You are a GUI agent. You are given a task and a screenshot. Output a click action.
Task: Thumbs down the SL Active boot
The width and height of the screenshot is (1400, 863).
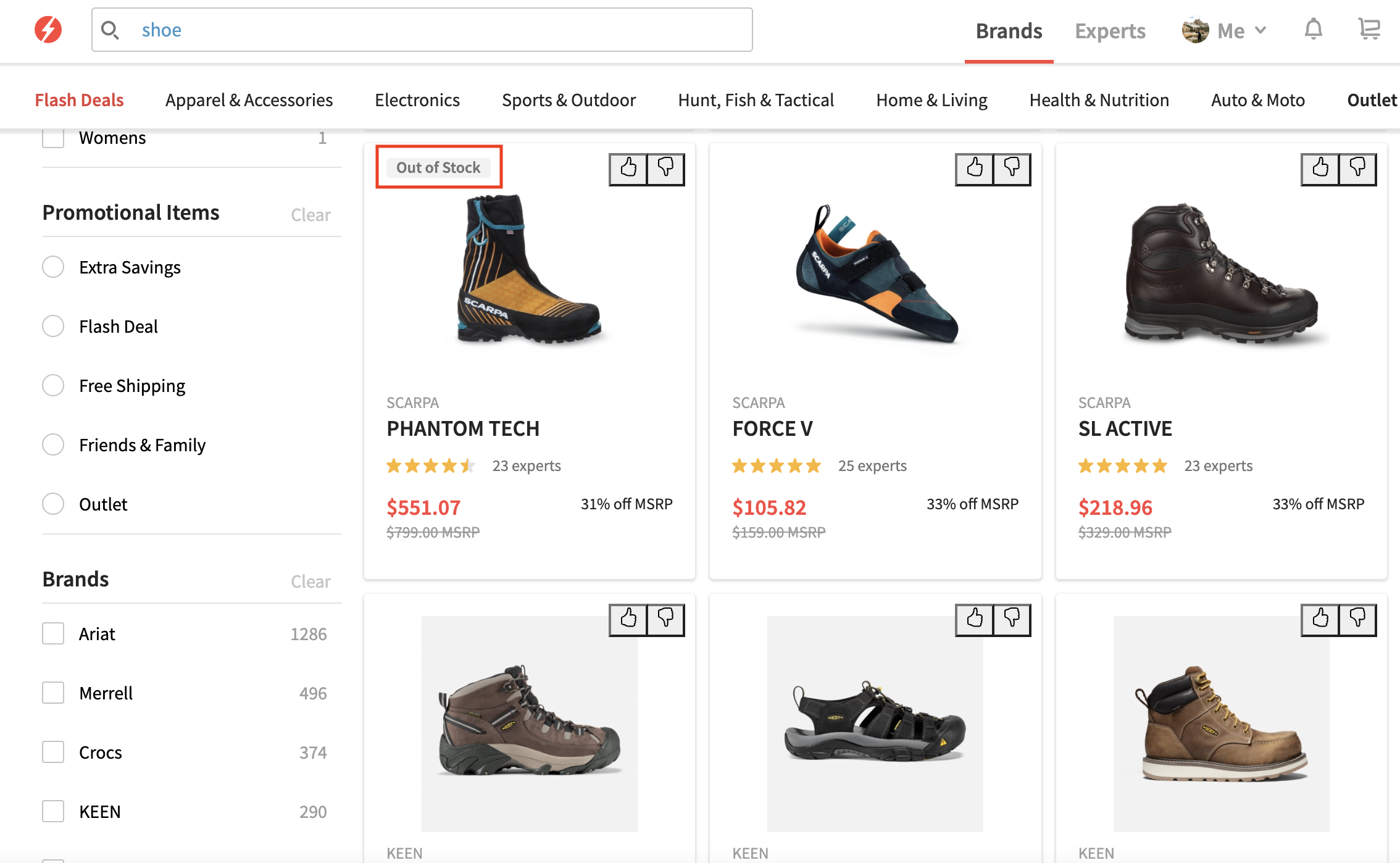[x=1358, y=169]
